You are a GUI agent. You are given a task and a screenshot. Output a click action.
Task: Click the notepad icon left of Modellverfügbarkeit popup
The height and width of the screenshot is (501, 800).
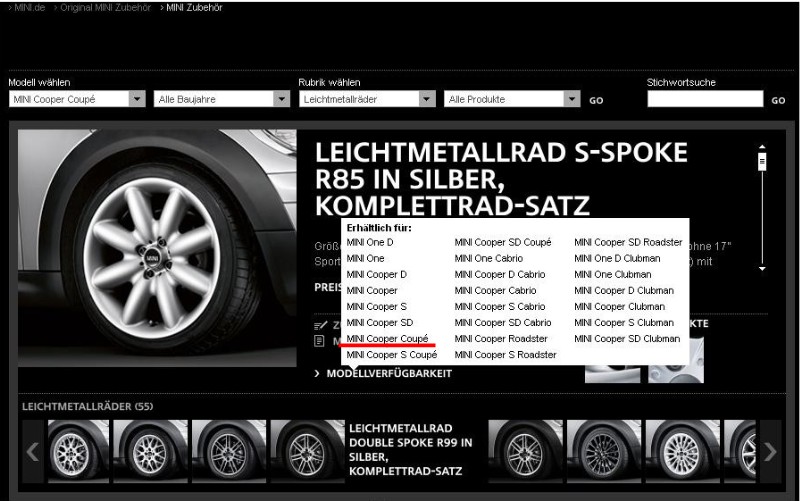320,325
